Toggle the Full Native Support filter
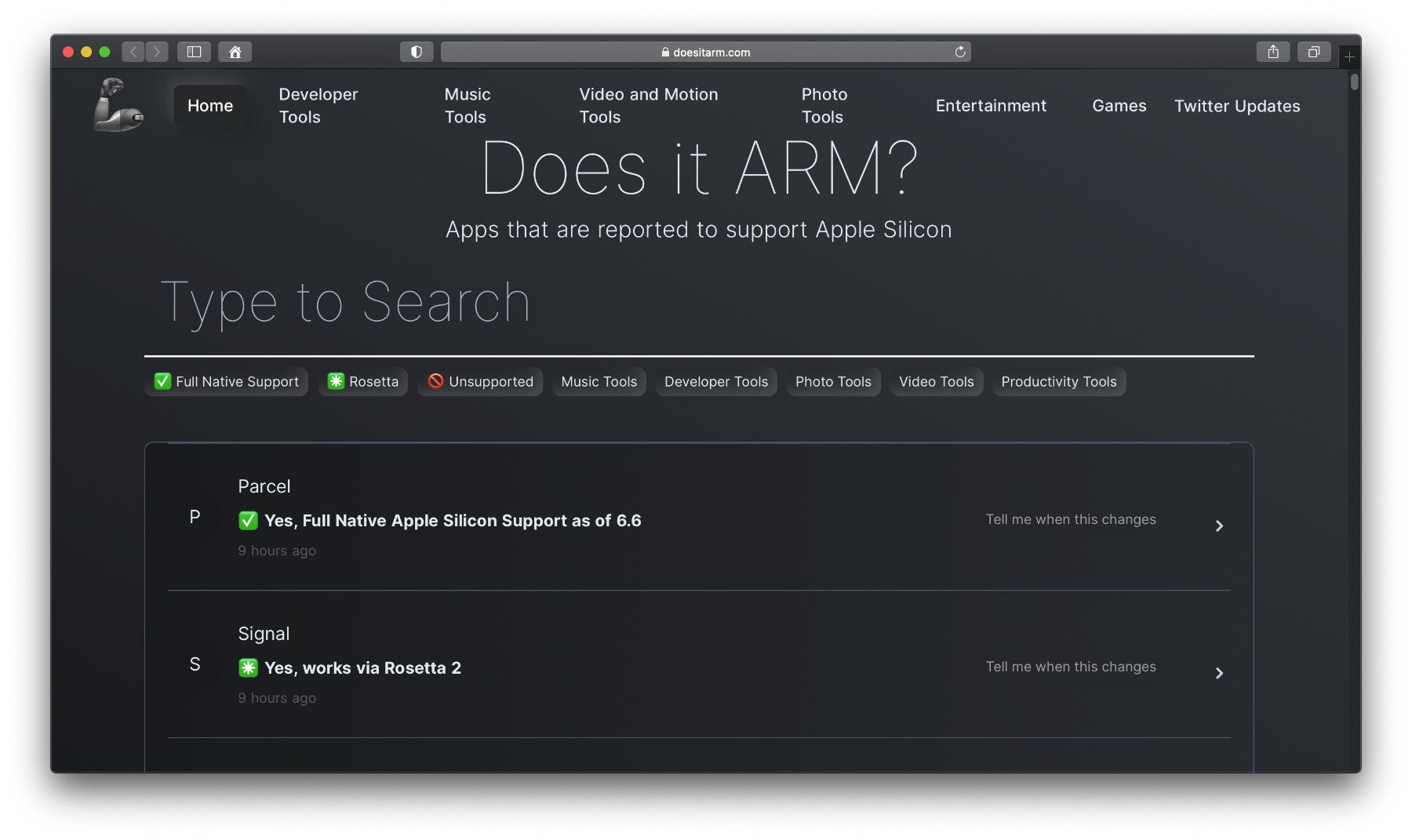The image size is (1412, 840). pos(227,382)
